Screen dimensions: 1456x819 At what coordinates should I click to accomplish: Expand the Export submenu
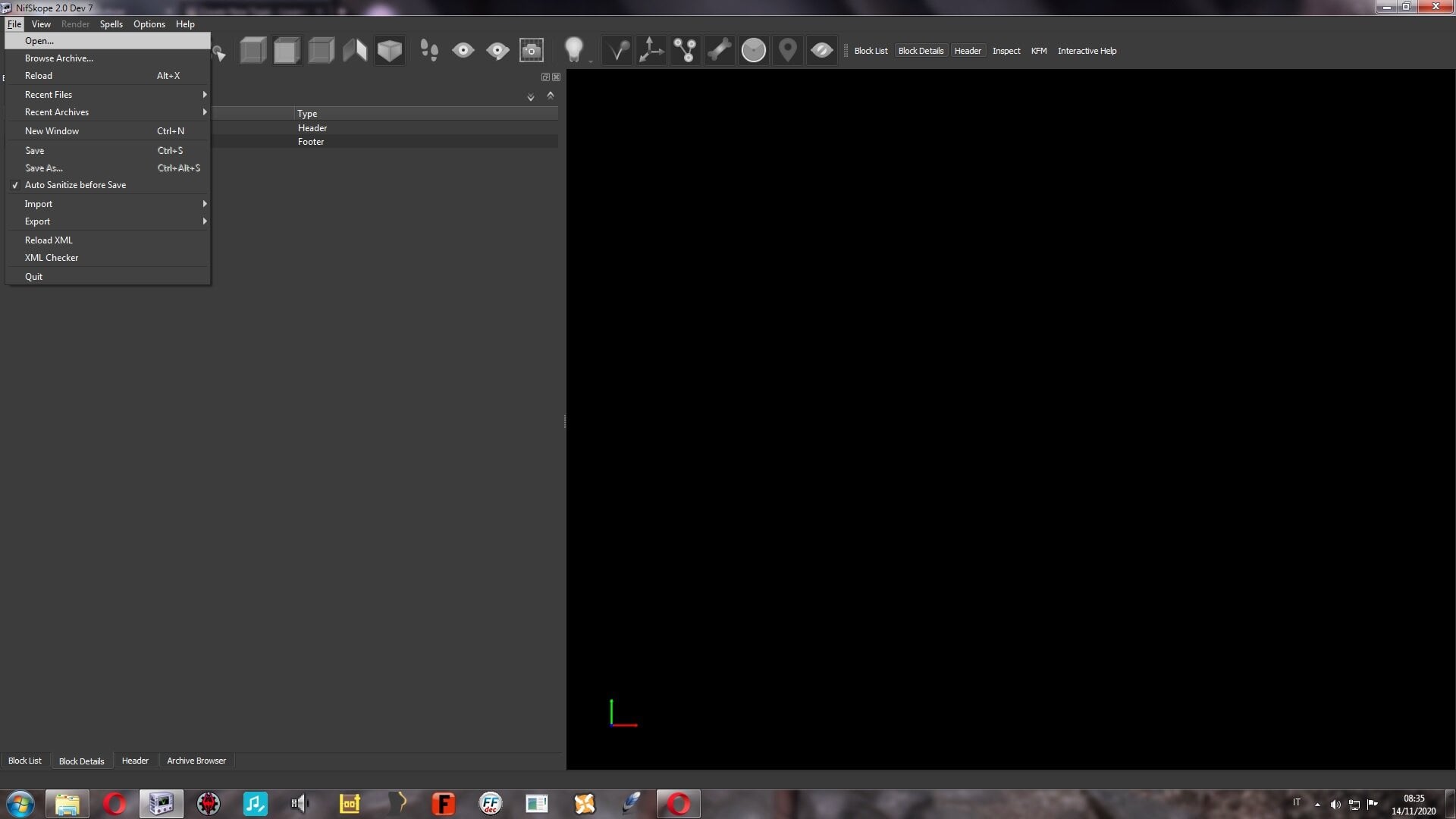click(108, 221)
